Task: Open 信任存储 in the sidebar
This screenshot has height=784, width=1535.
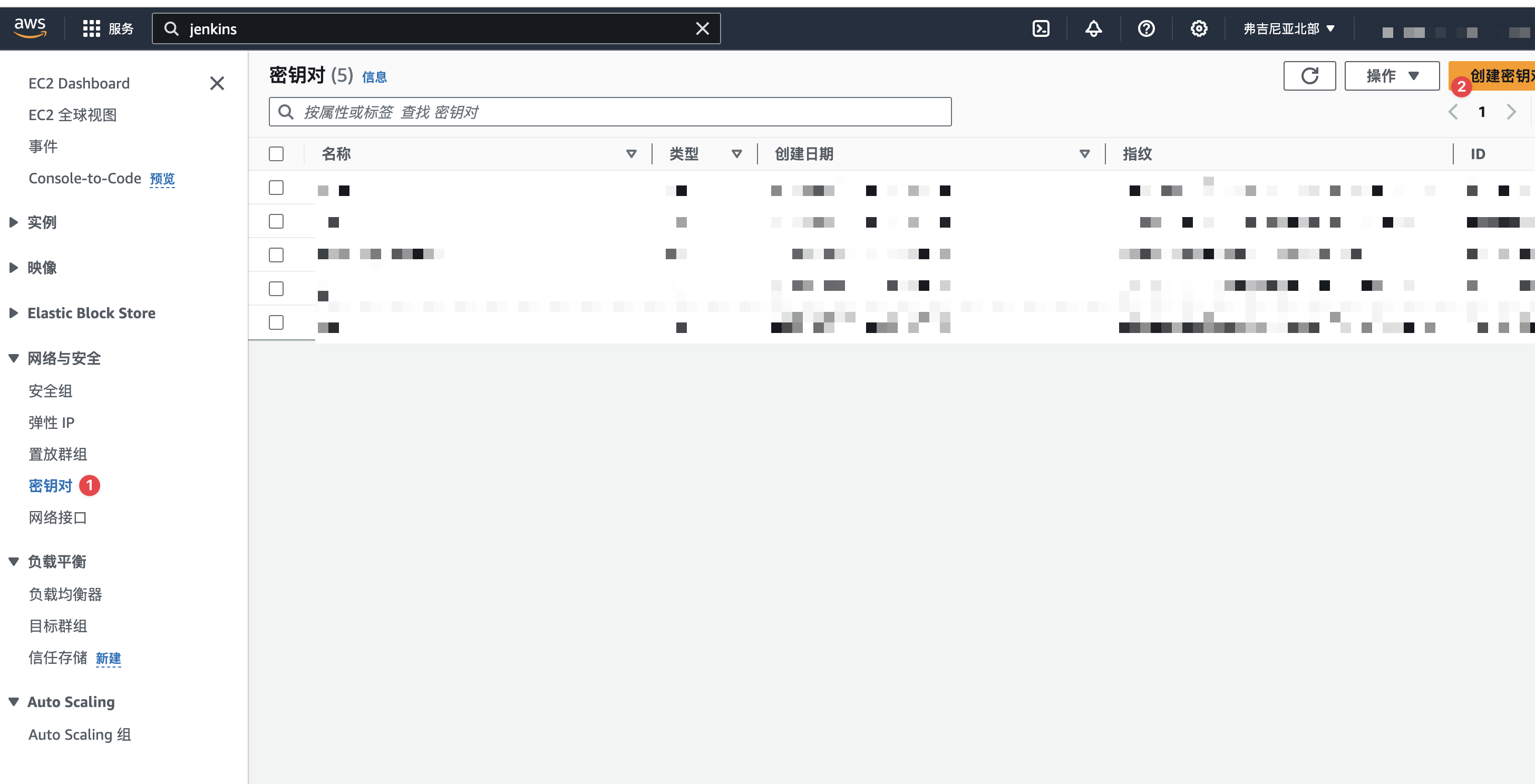Action: click(x=58, y=657)
